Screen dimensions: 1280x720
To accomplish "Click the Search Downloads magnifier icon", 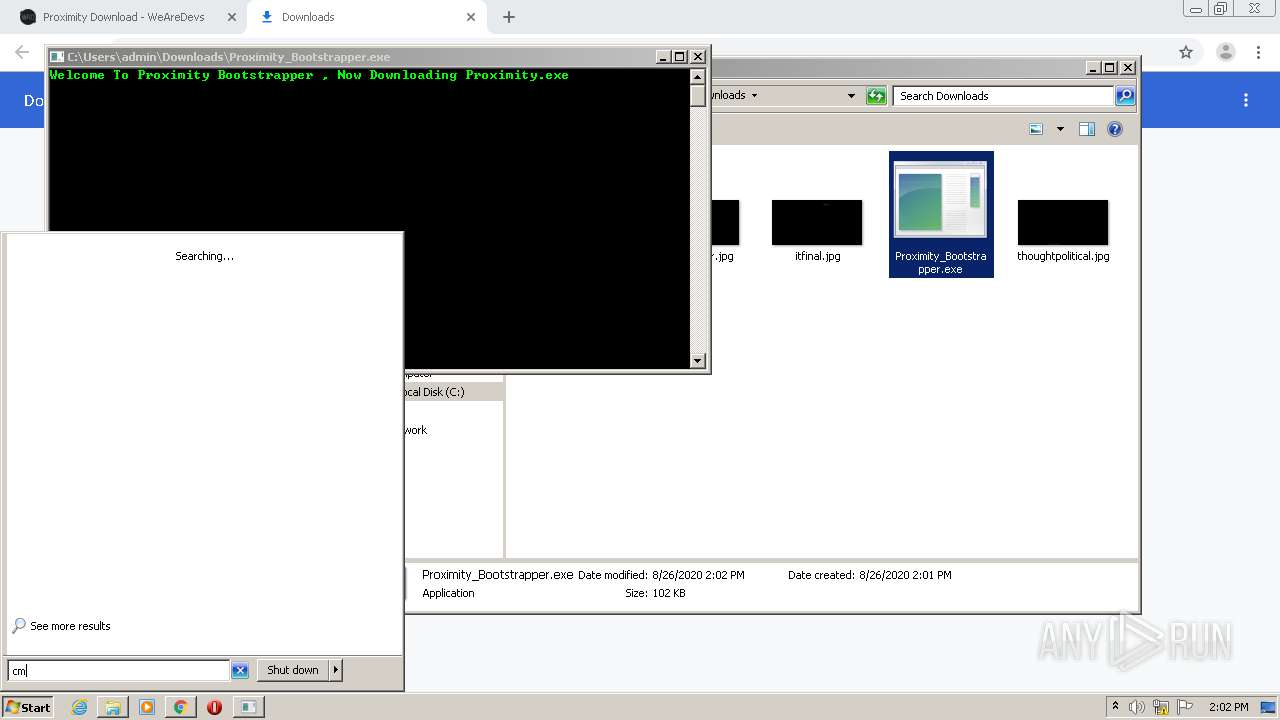I will tap(1125, 96).
